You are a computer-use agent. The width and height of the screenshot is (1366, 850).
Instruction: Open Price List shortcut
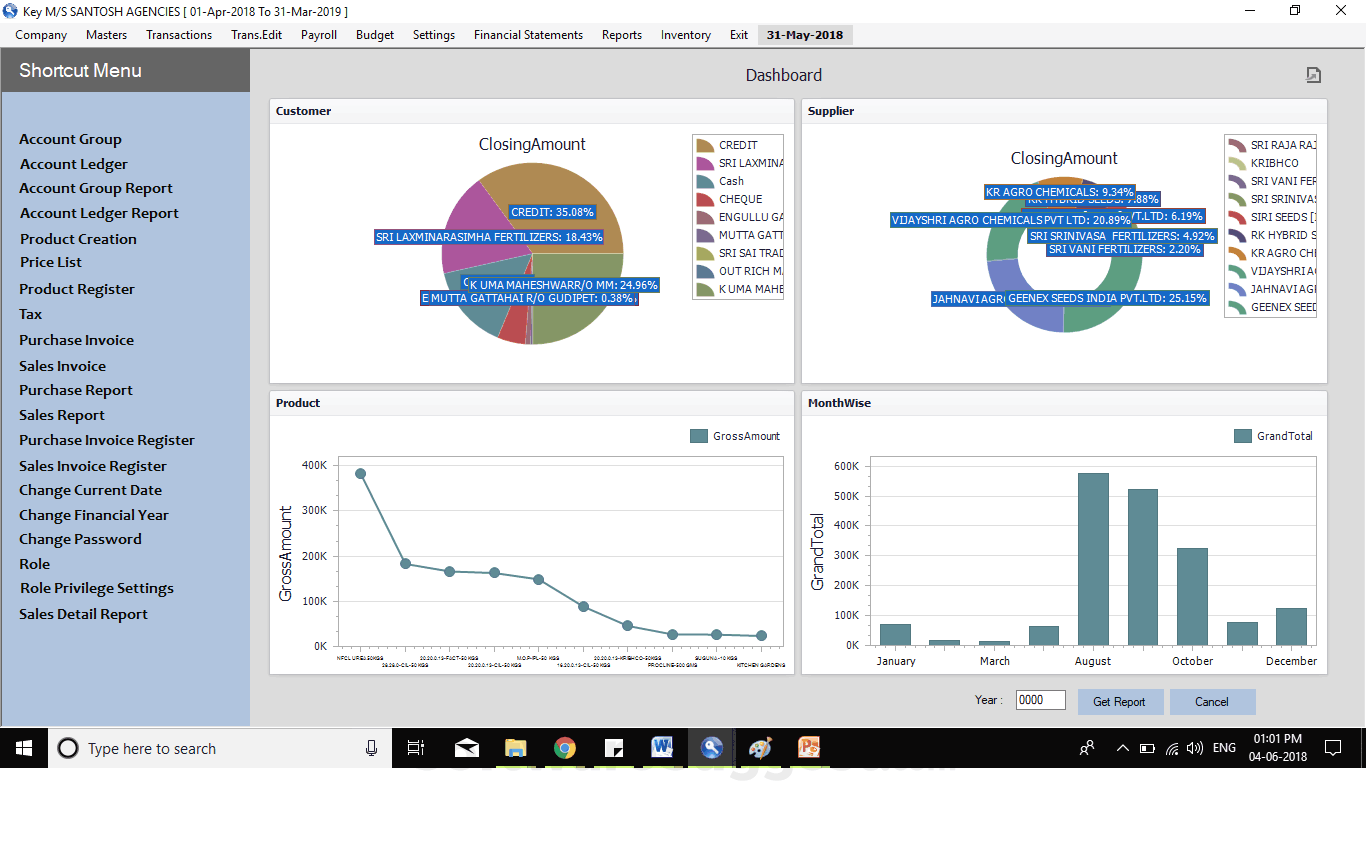51,262
